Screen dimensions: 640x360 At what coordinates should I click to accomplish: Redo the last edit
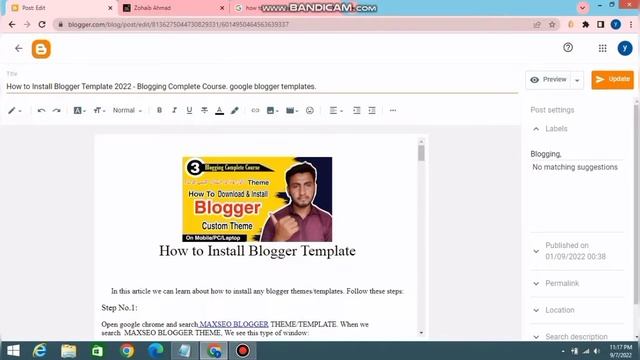click(x=57, y=111)
